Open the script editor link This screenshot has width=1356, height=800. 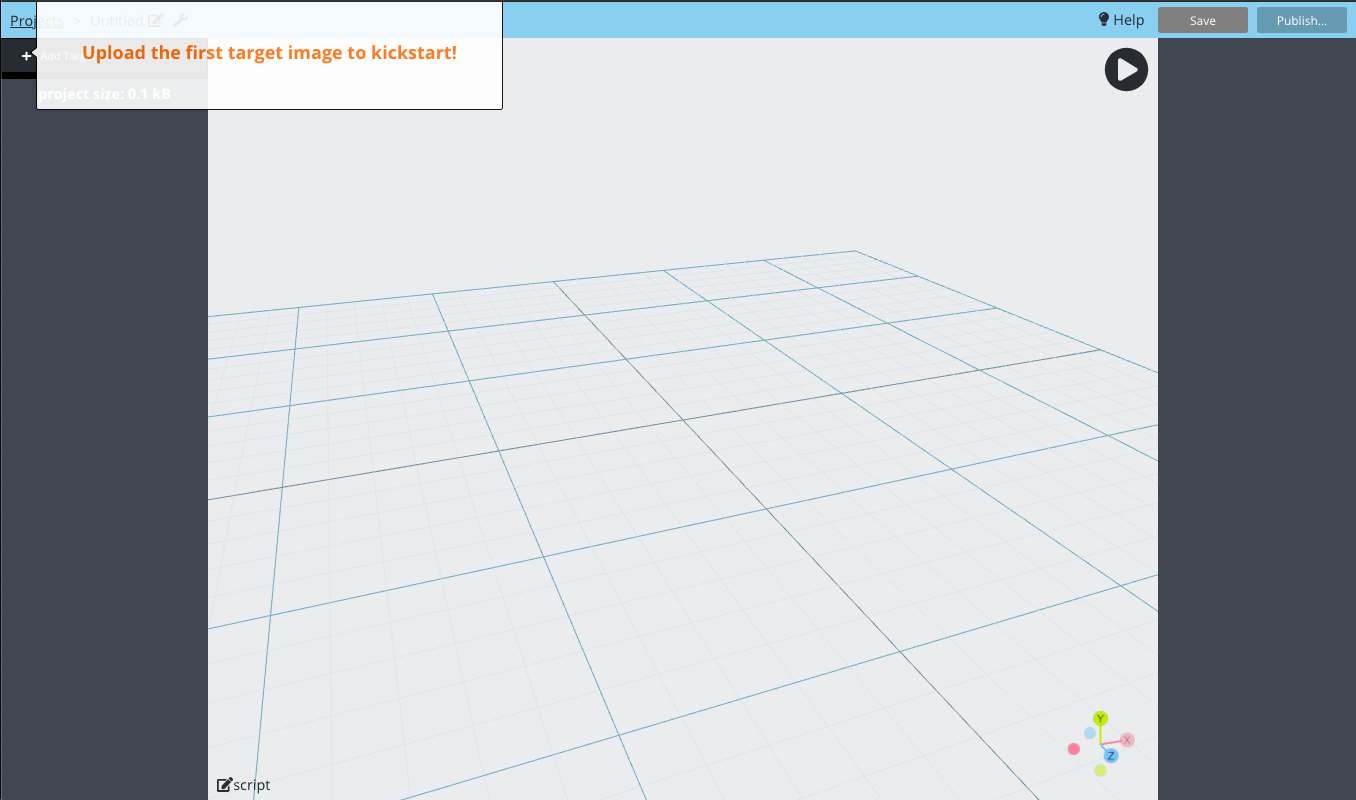(x=244, y=785)
